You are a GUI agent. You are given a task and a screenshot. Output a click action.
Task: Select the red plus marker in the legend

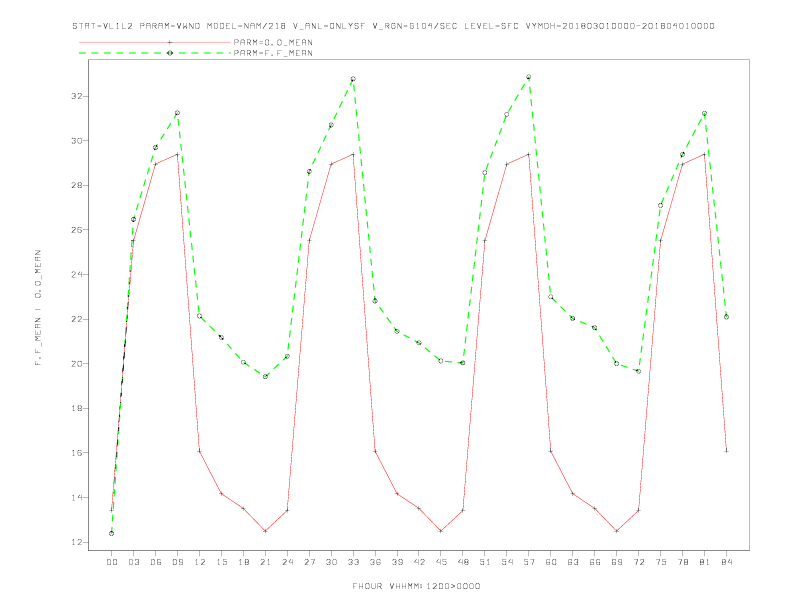[x=170, y=42]
